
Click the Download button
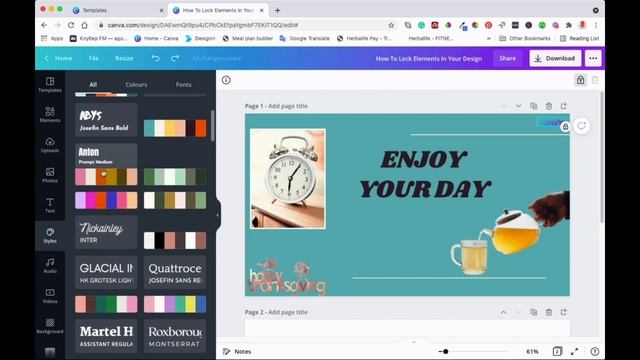(555, 58)
